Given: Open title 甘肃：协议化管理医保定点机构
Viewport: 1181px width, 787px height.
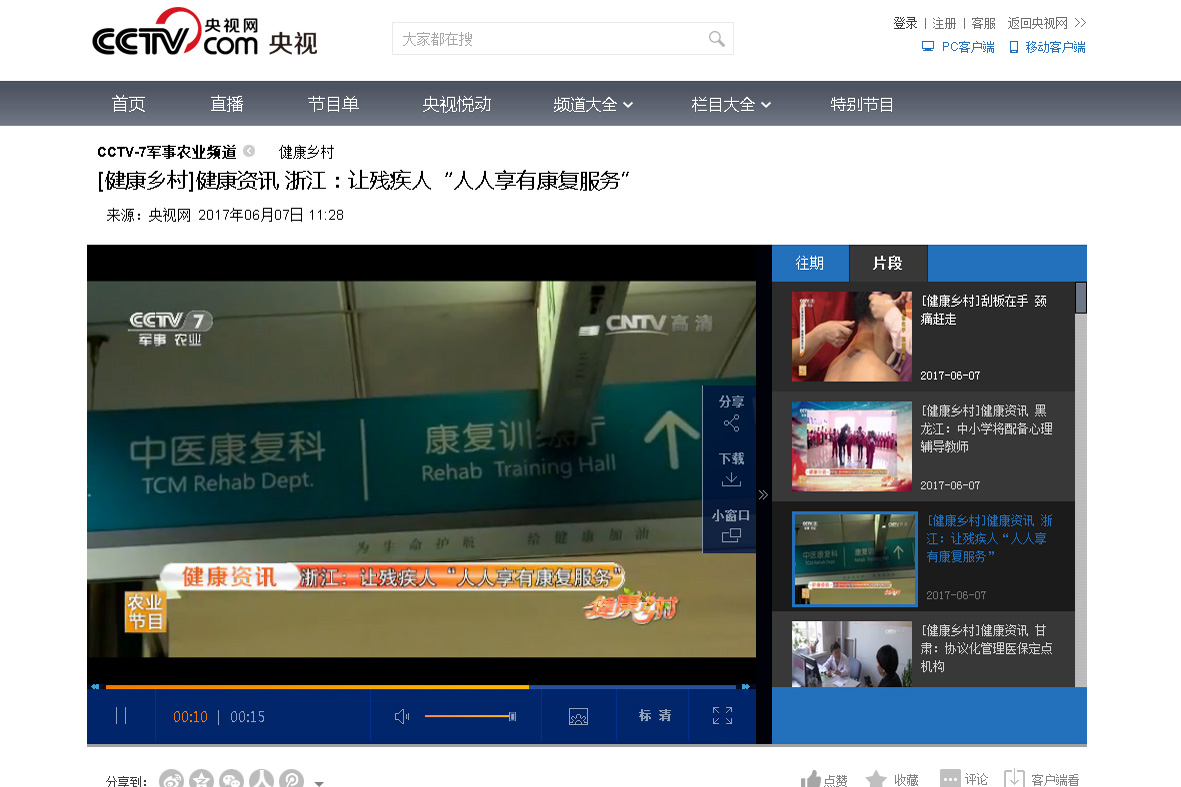Looking at the screenshot, I should (x=986, y=648).
